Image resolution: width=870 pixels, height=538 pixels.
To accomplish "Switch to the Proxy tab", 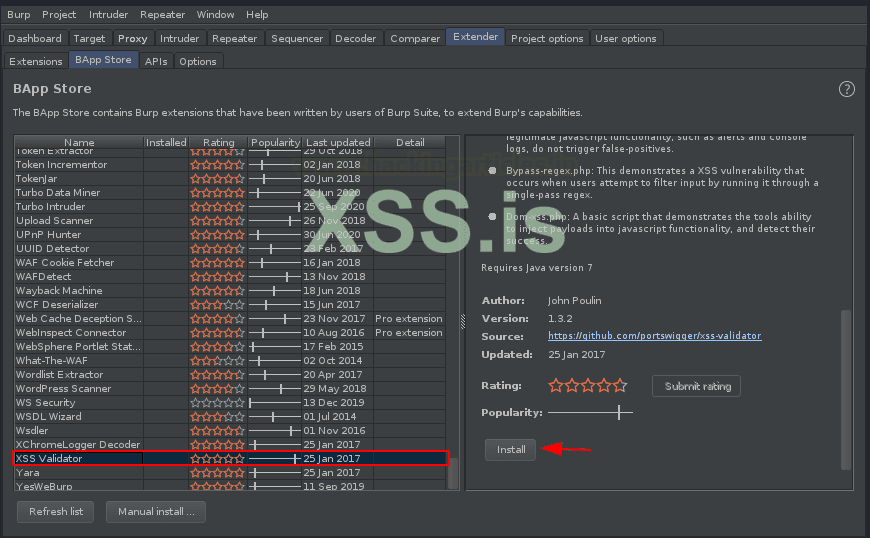I will (x=133, y=38).
